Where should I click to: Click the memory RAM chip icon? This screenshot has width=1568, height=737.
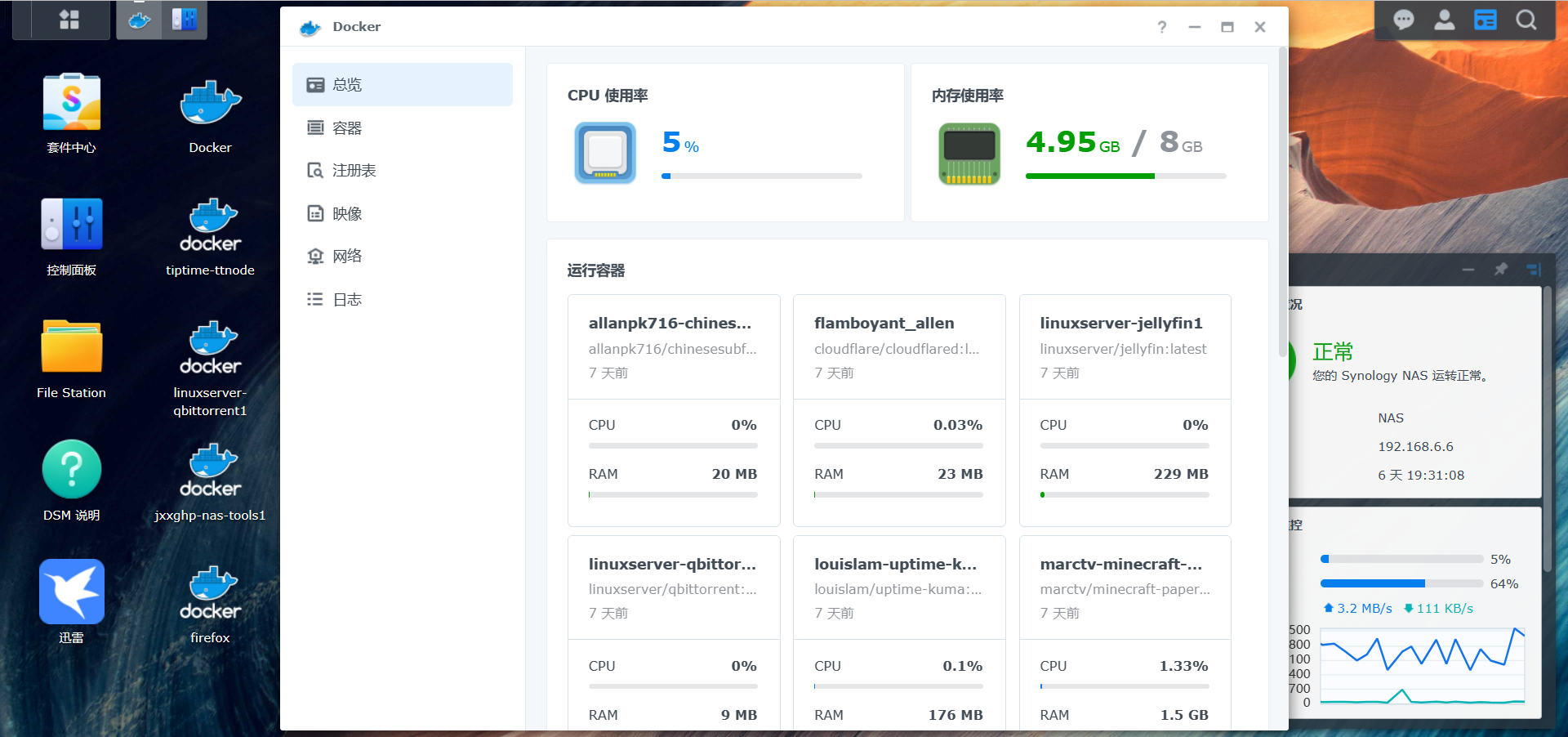coord(969,153)
